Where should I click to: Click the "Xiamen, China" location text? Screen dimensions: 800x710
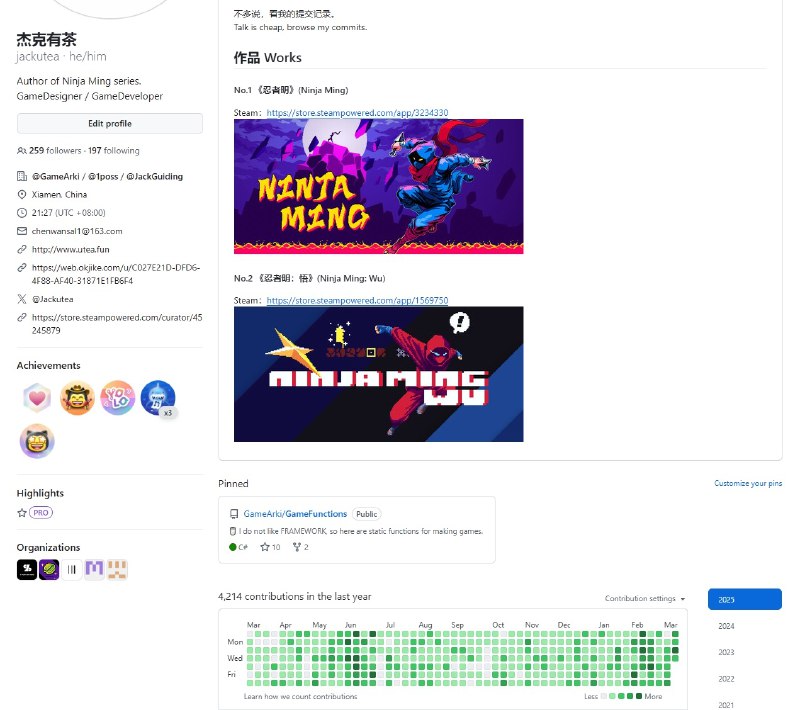tap(59, 194)
